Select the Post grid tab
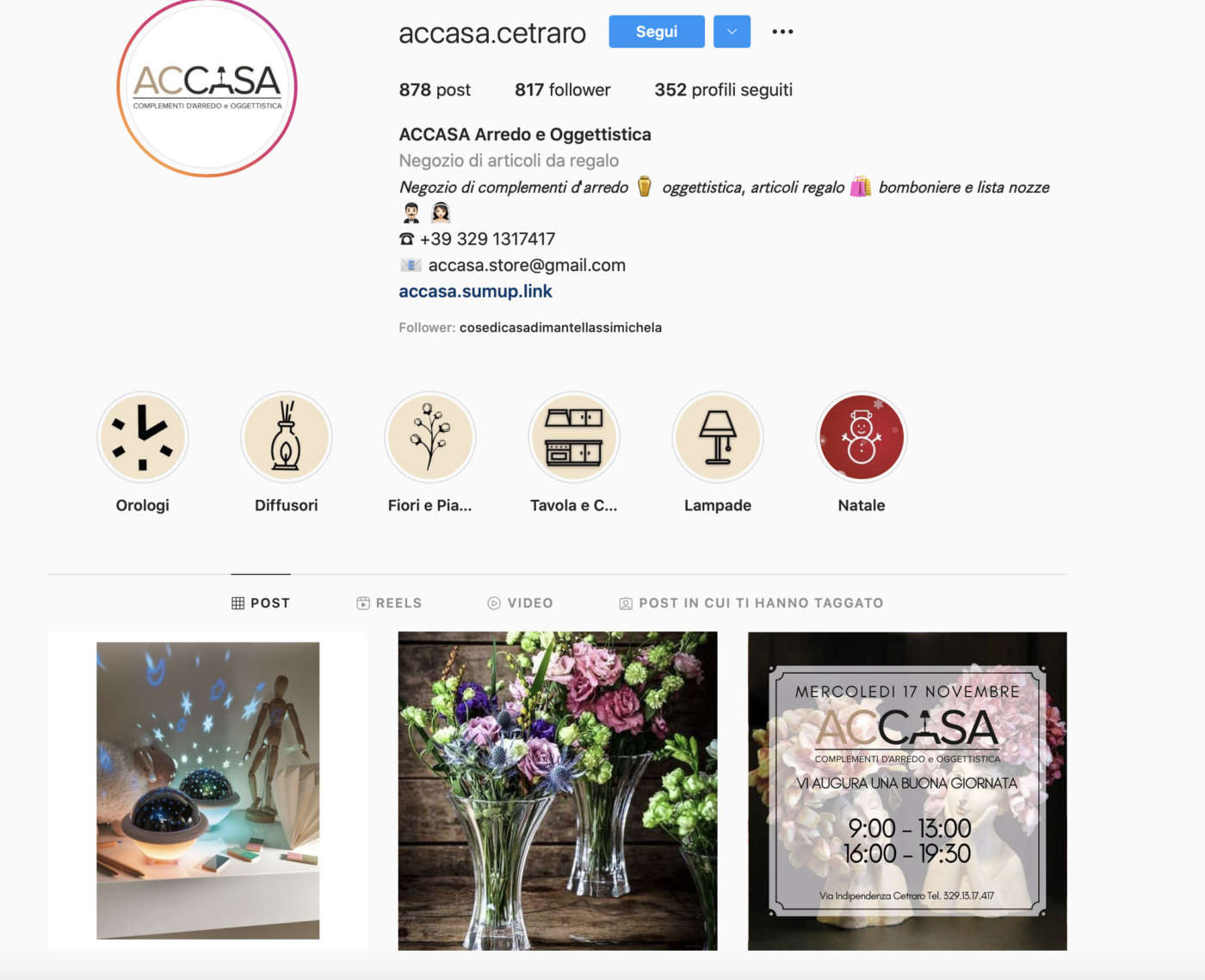 [x=261, y=603]
